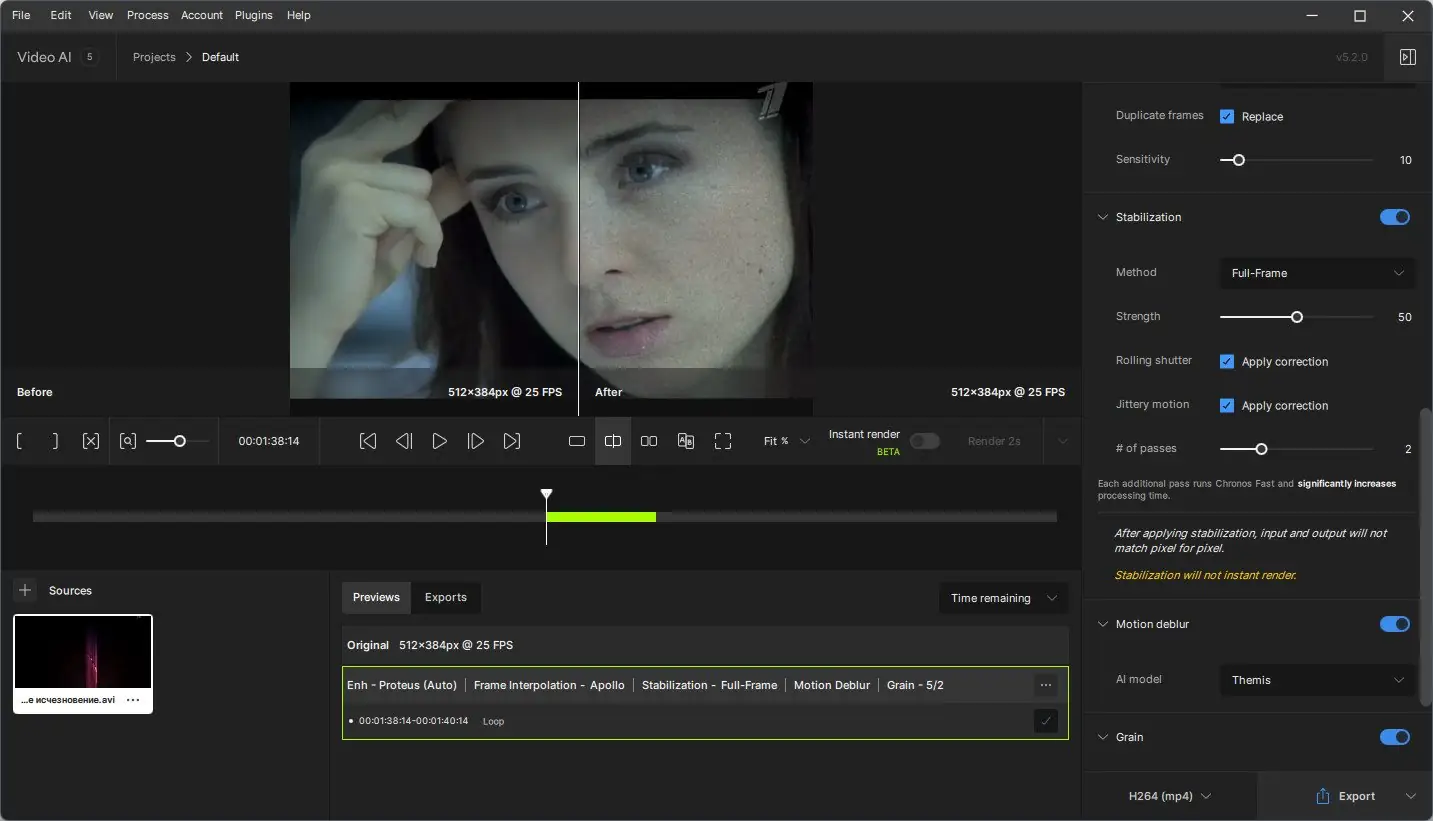This screenshot has width=1433, height=821.
Task: Click the play button in playback controls
Action: tap(439, 441)
